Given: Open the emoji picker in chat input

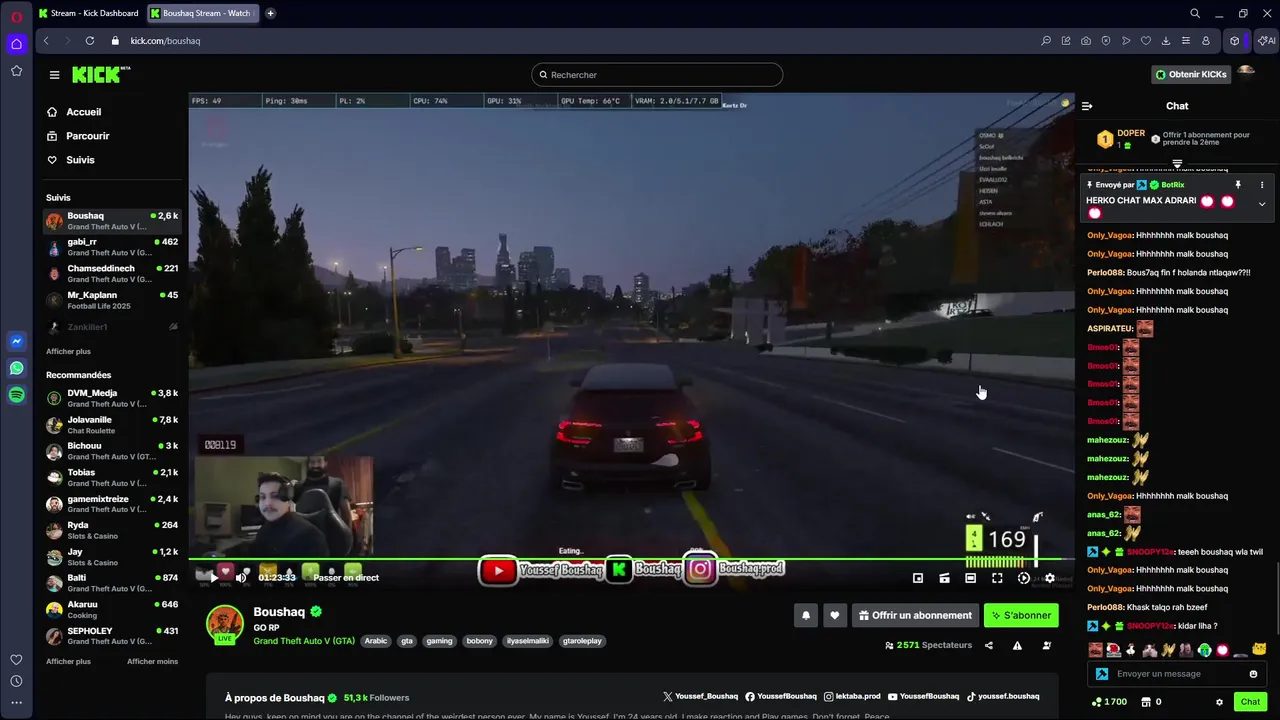Looking at the screenshot, I should click(1253, 674).
